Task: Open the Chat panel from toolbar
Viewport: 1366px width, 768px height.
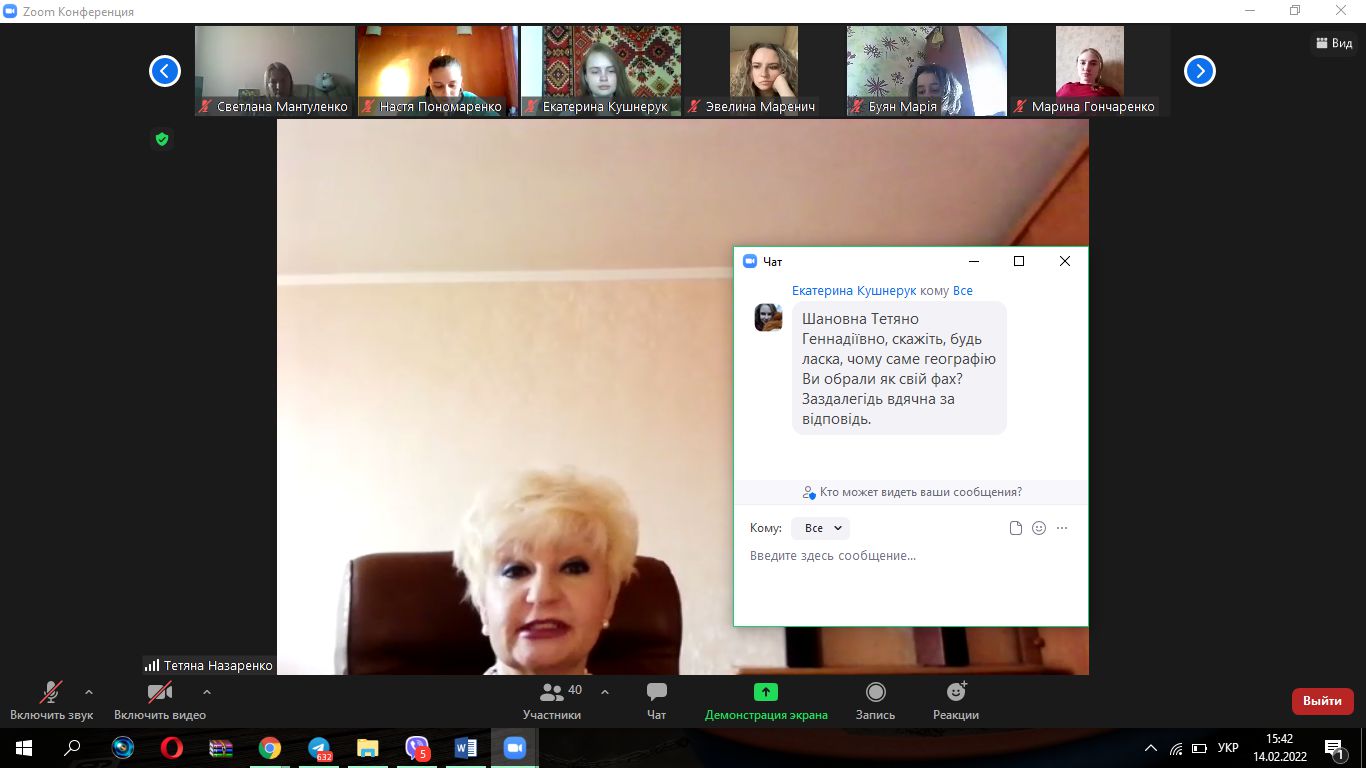Action: [656, 700]
